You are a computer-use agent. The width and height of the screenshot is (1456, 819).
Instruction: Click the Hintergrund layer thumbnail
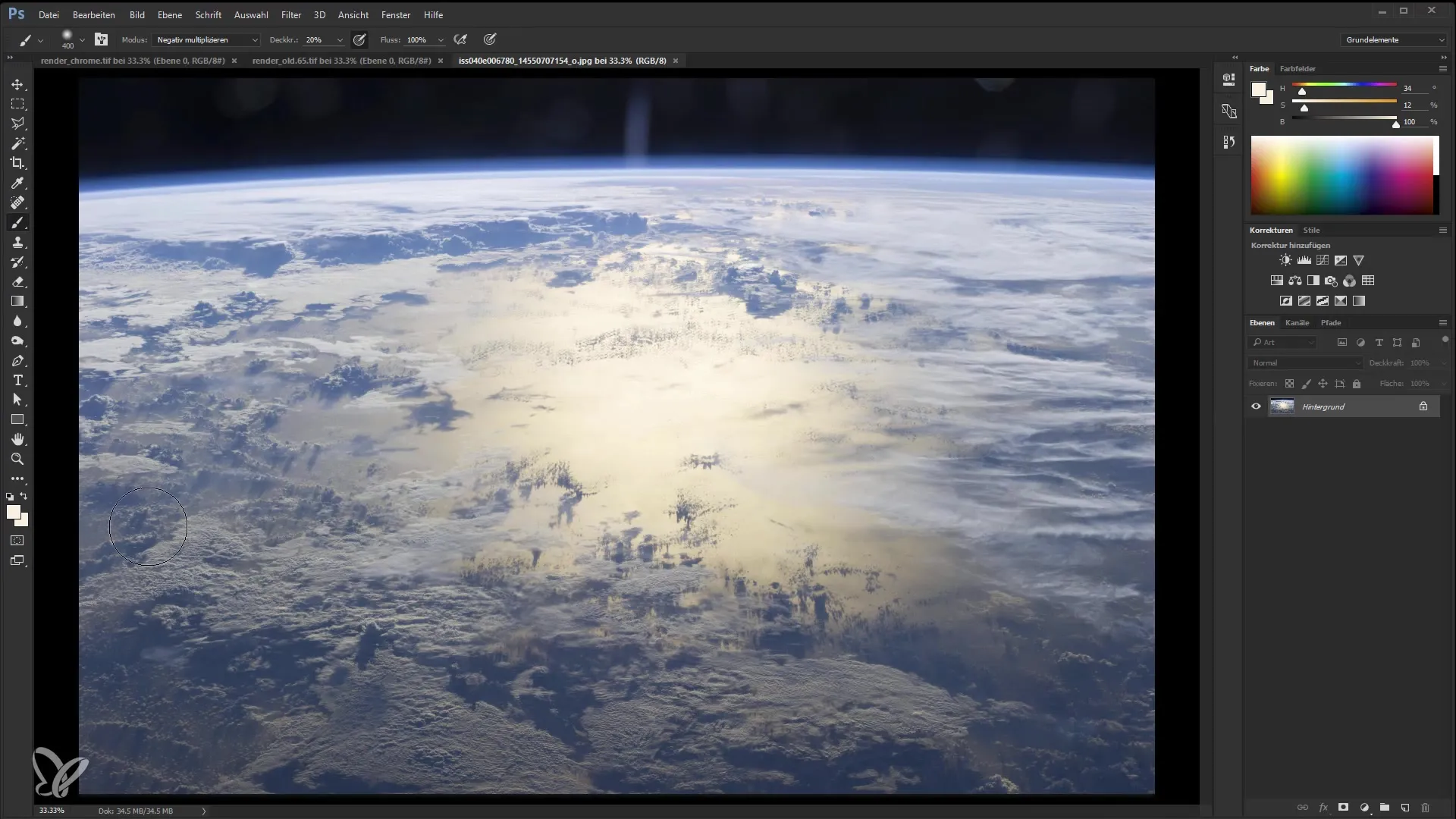pyautogui.click(x=1282, y=406)
